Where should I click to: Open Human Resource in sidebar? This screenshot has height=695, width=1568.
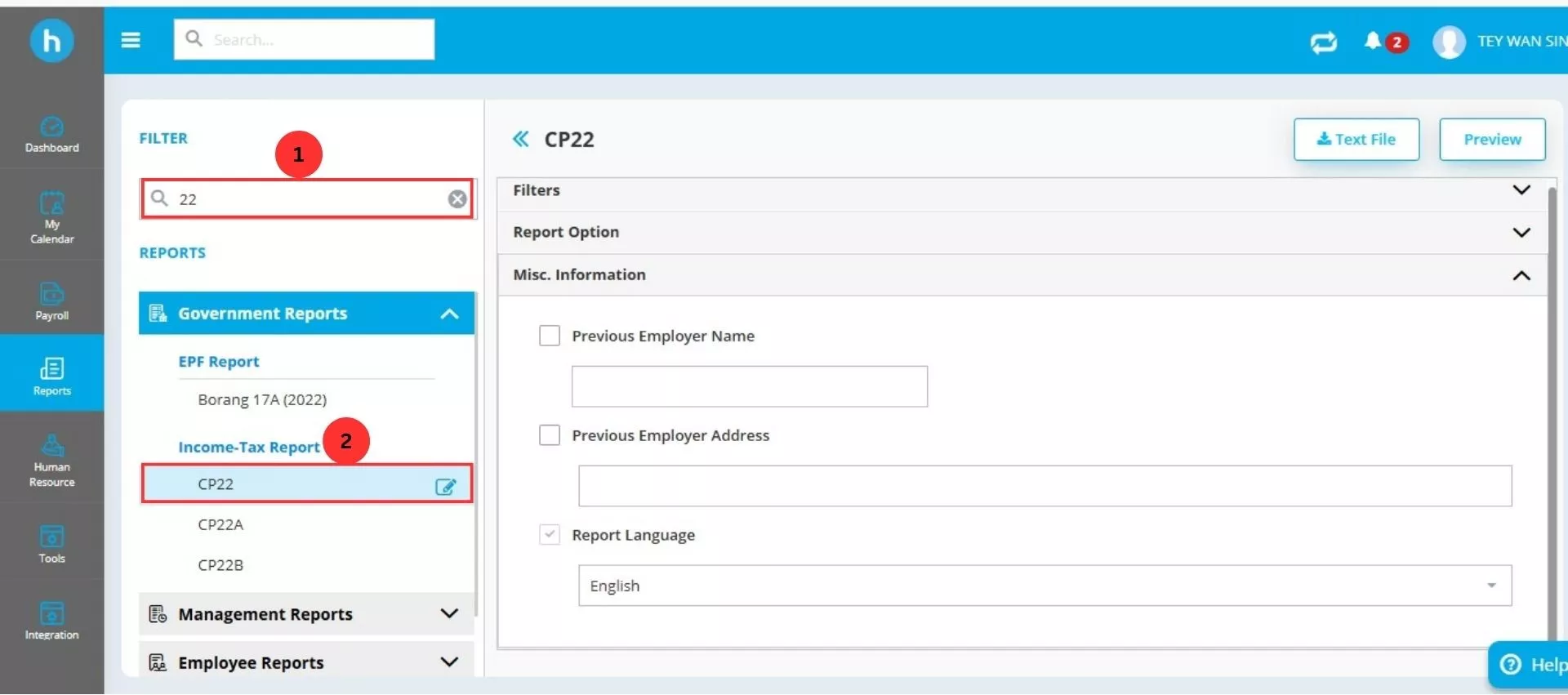tap(51, 461)
